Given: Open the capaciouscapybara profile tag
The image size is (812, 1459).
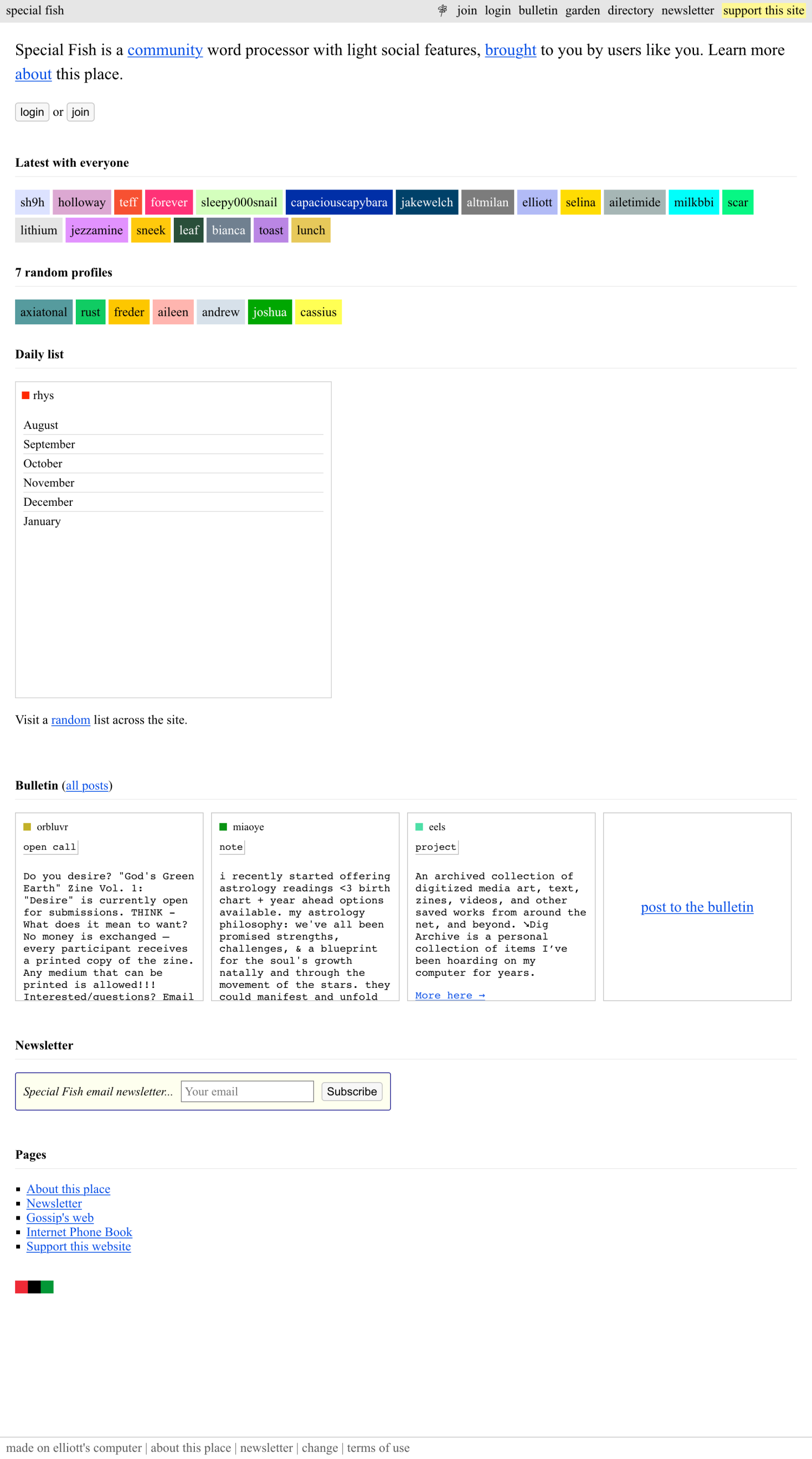Looking at the screenshot, I should (339, 202).
